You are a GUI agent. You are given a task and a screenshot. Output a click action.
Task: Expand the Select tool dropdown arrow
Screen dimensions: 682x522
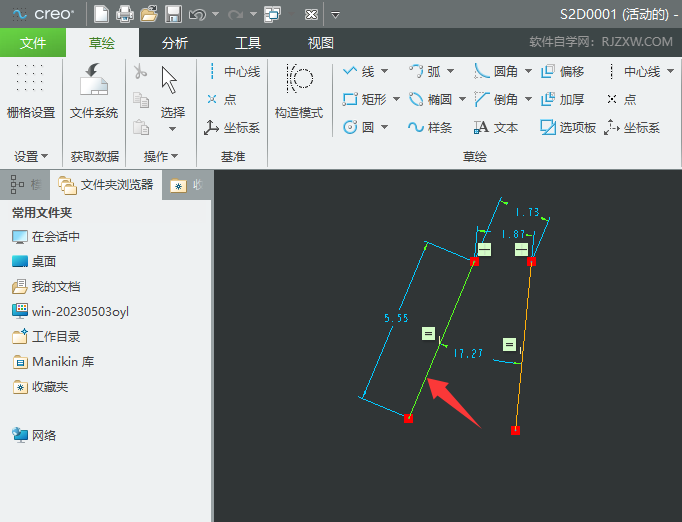pos(172,129)
